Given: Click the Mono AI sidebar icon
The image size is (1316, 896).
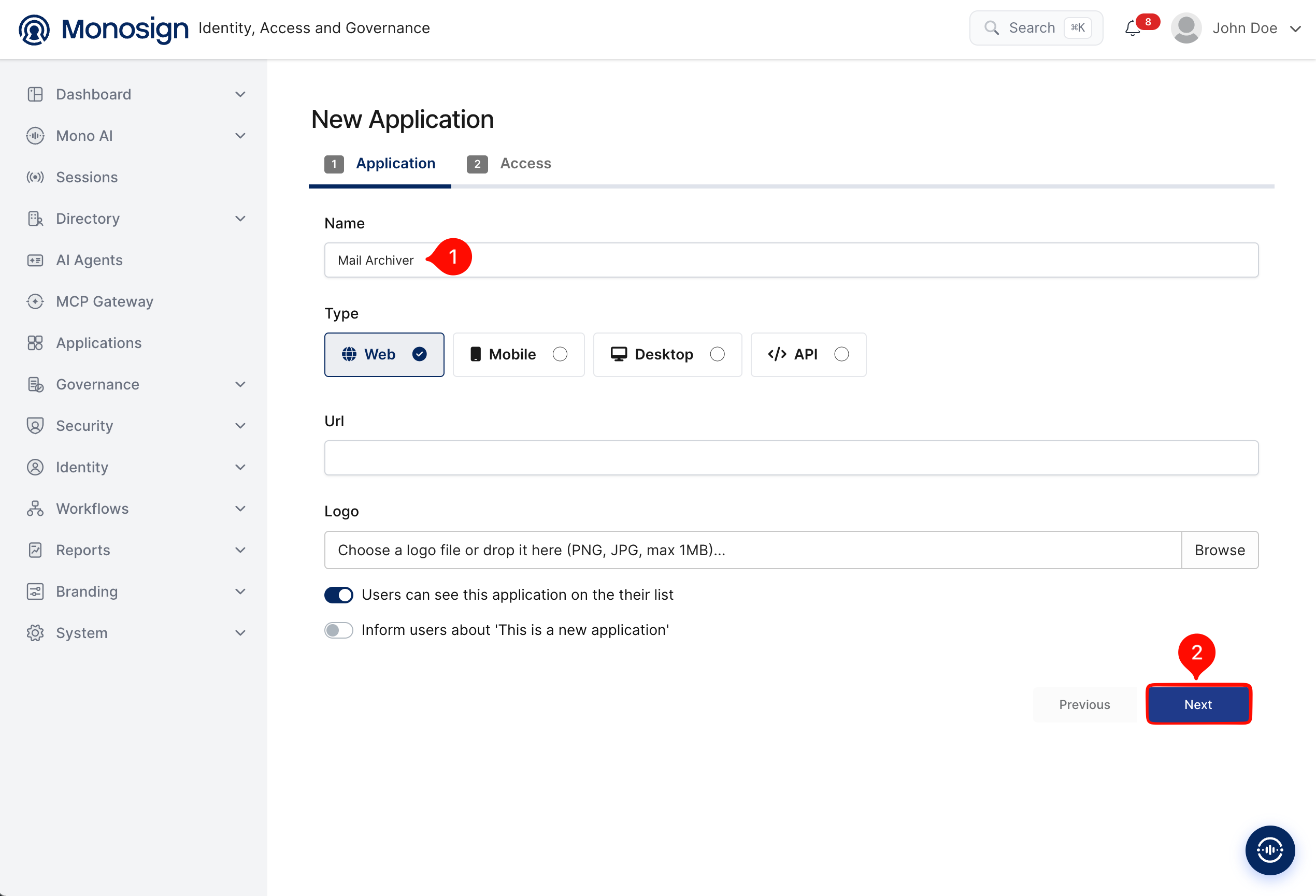Looking at the screenshot, I should [35, 136].
